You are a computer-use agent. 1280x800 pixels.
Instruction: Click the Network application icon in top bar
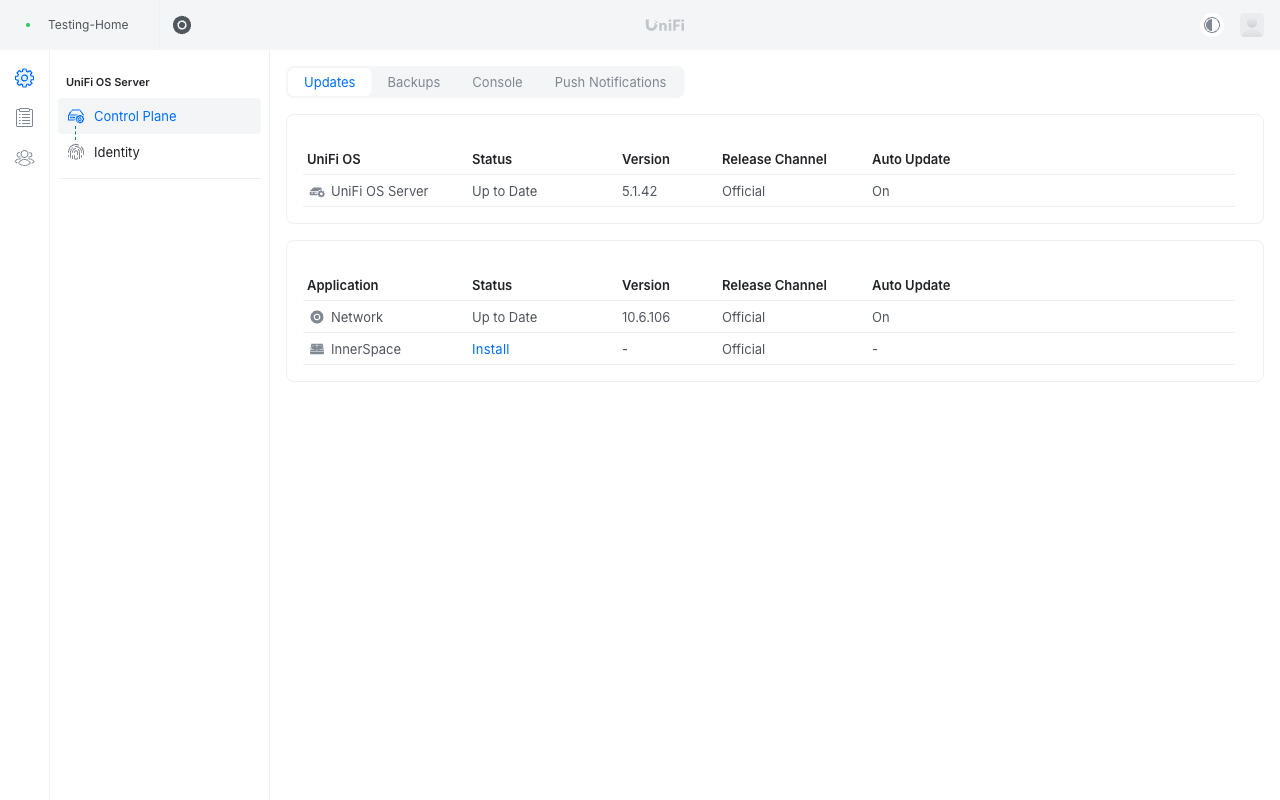[182, 25]
